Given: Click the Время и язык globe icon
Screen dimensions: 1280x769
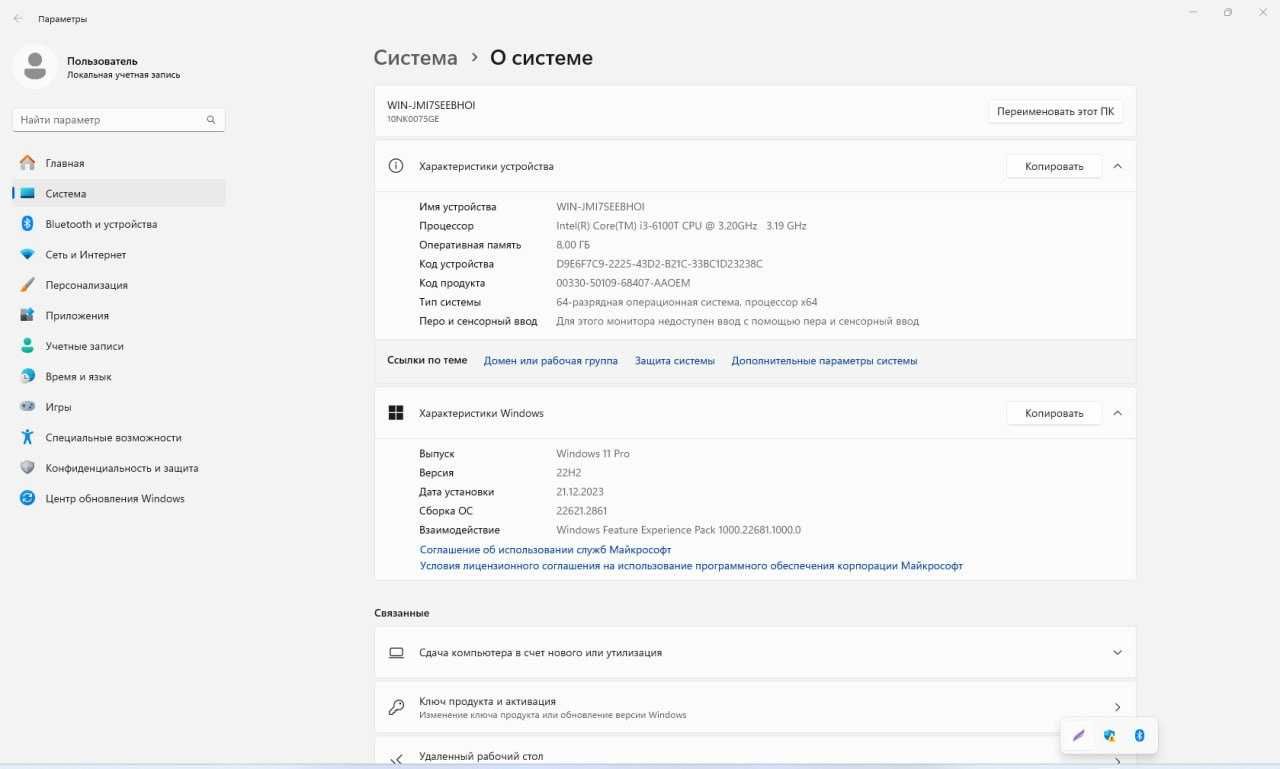Looking at the screenshot, I should pyautogui.click(x=27, y=377).
